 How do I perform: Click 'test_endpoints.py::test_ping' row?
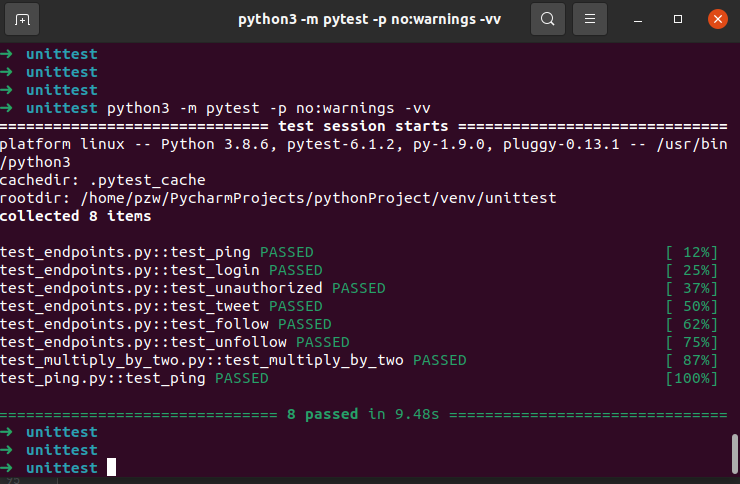[359, 252]
